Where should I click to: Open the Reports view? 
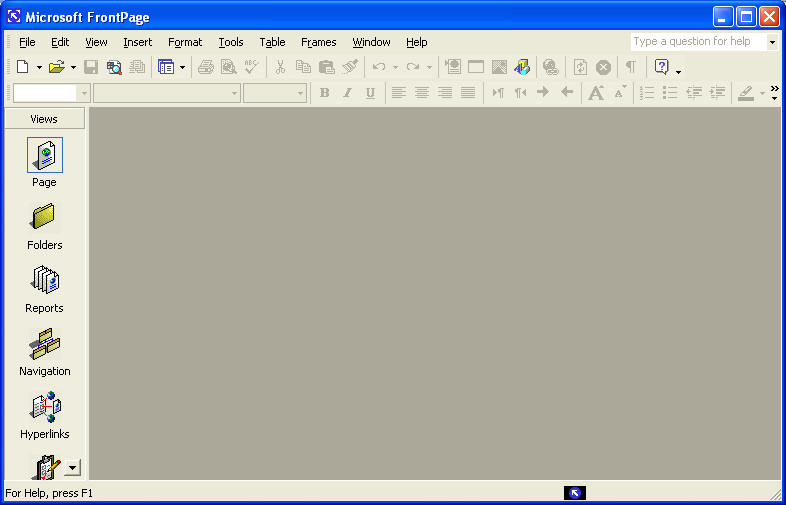coord(44,288)
